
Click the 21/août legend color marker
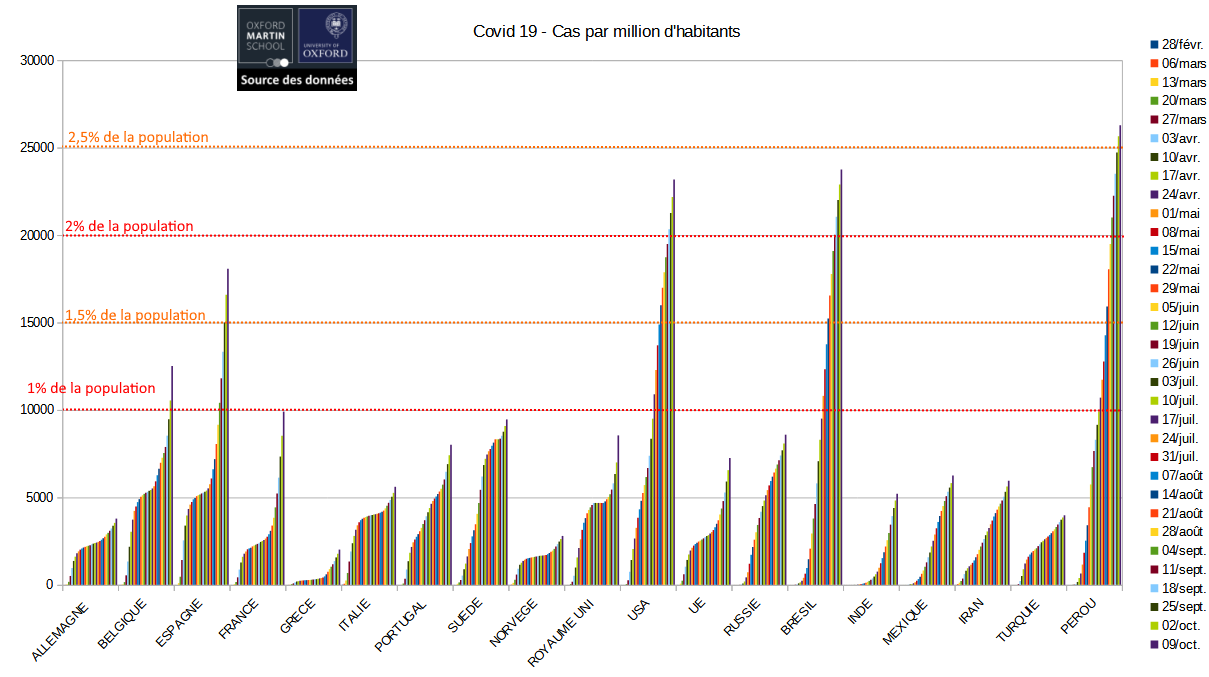click(x=1154, y=513)
